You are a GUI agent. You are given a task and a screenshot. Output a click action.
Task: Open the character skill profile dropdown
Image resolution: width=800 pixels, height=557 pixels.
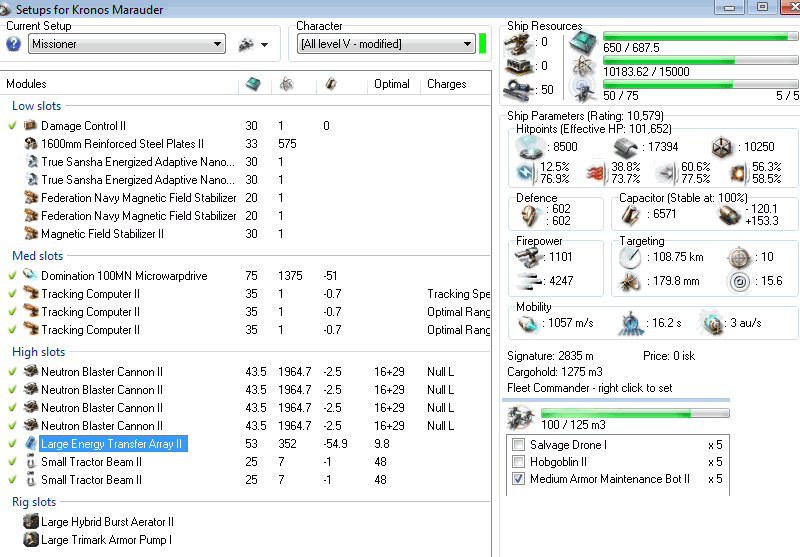tap(386, 44)
